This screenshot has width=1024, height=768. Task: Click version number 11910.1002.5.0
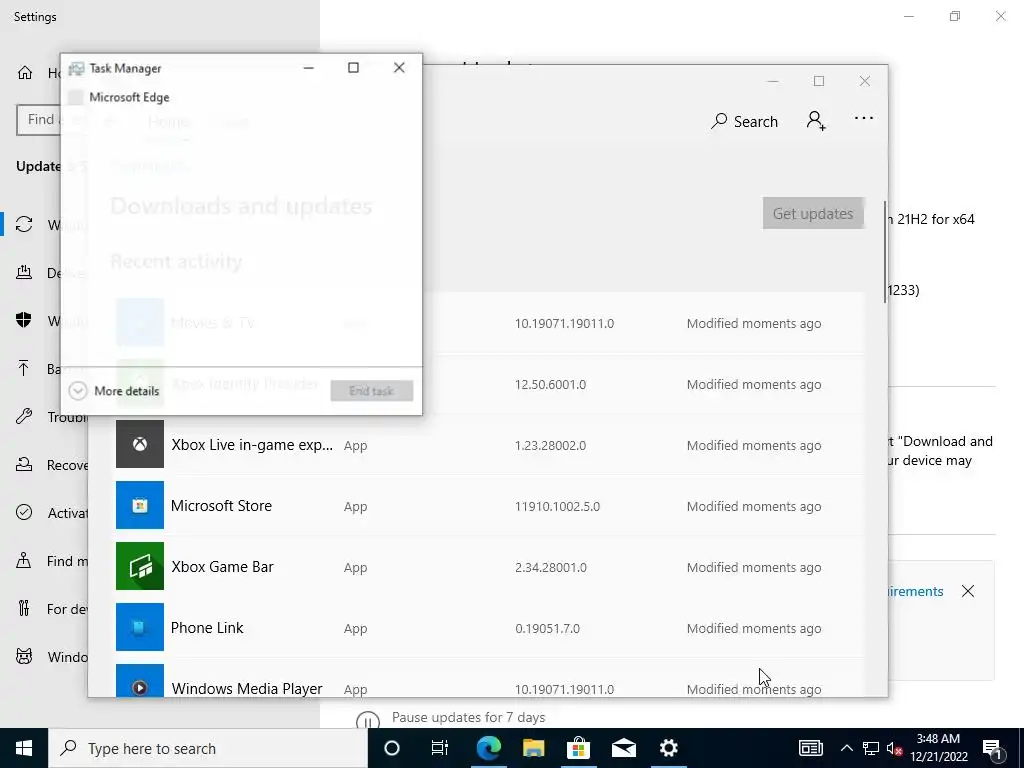(557, 506)
